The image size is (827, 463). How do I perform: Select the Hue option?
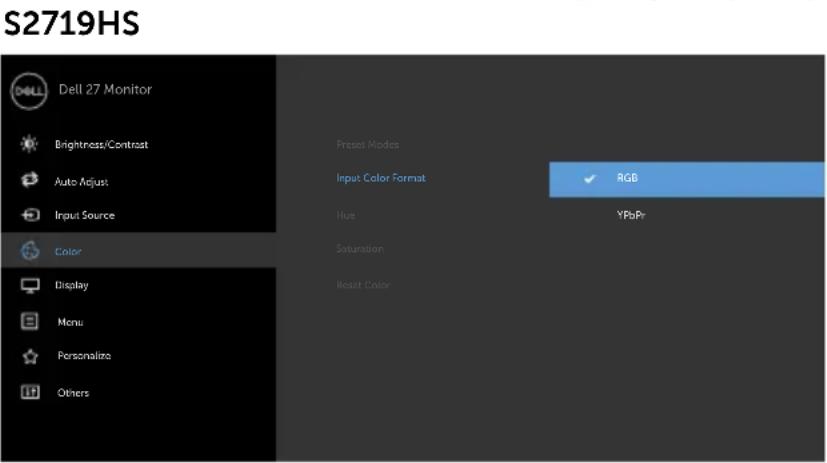click(345, 215)
